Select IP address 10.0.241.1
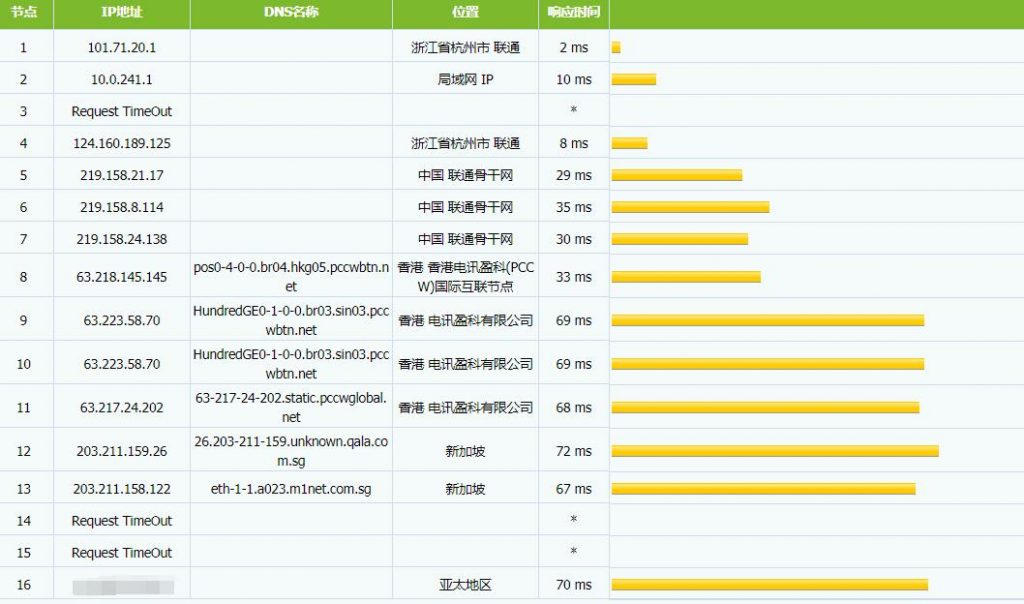1024x604 pixels. [x=121, y=80]
